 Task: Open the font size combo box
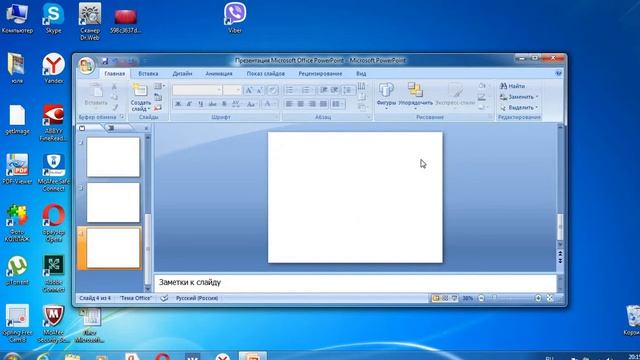(x=233, y=90)
